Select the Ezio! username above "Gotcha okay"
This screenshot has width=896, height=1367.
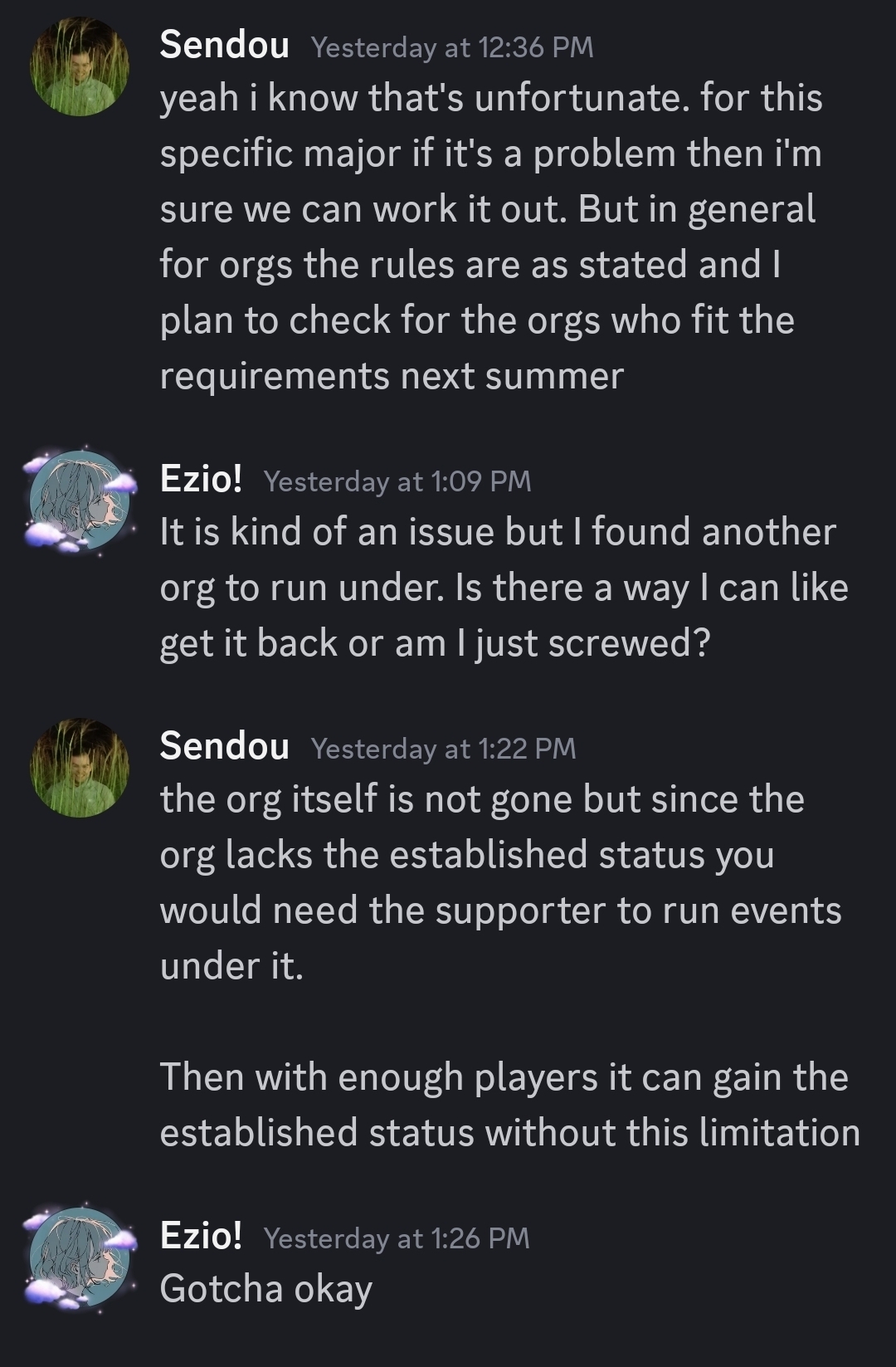click(x=201, y=1236)
